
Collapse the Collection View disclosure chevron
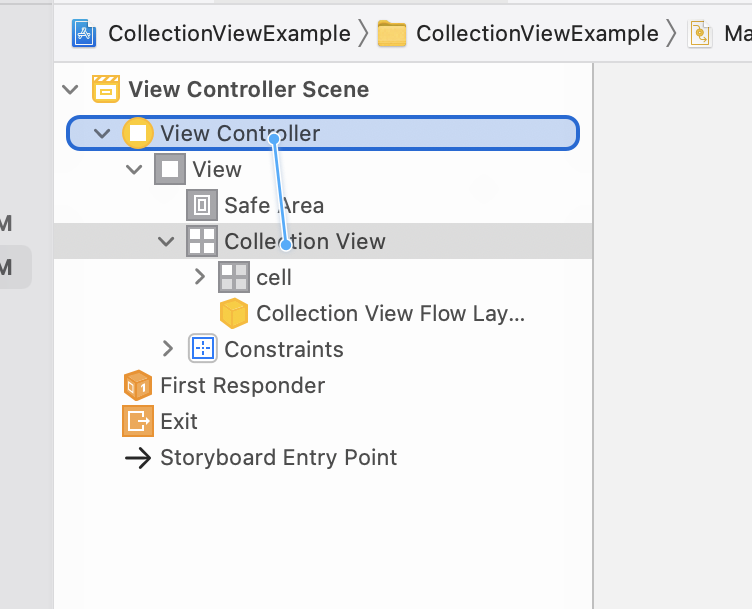pyautogui.click(x=166, y=241)
